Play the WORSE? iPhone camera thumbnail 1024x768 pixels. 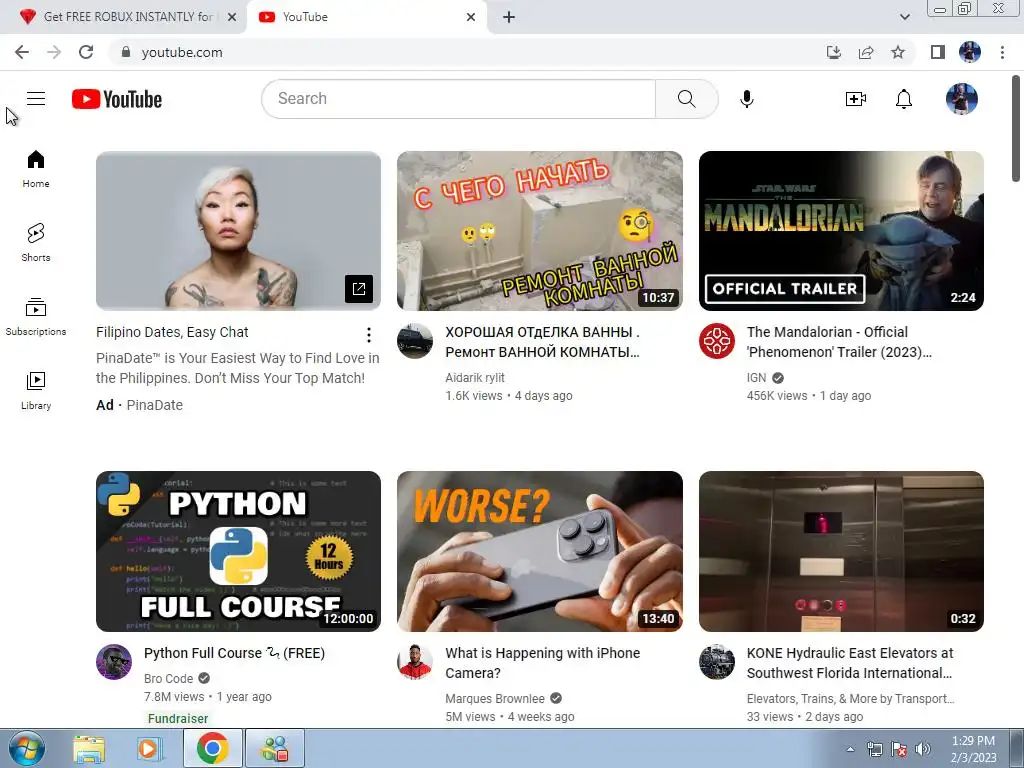(539, 551)
